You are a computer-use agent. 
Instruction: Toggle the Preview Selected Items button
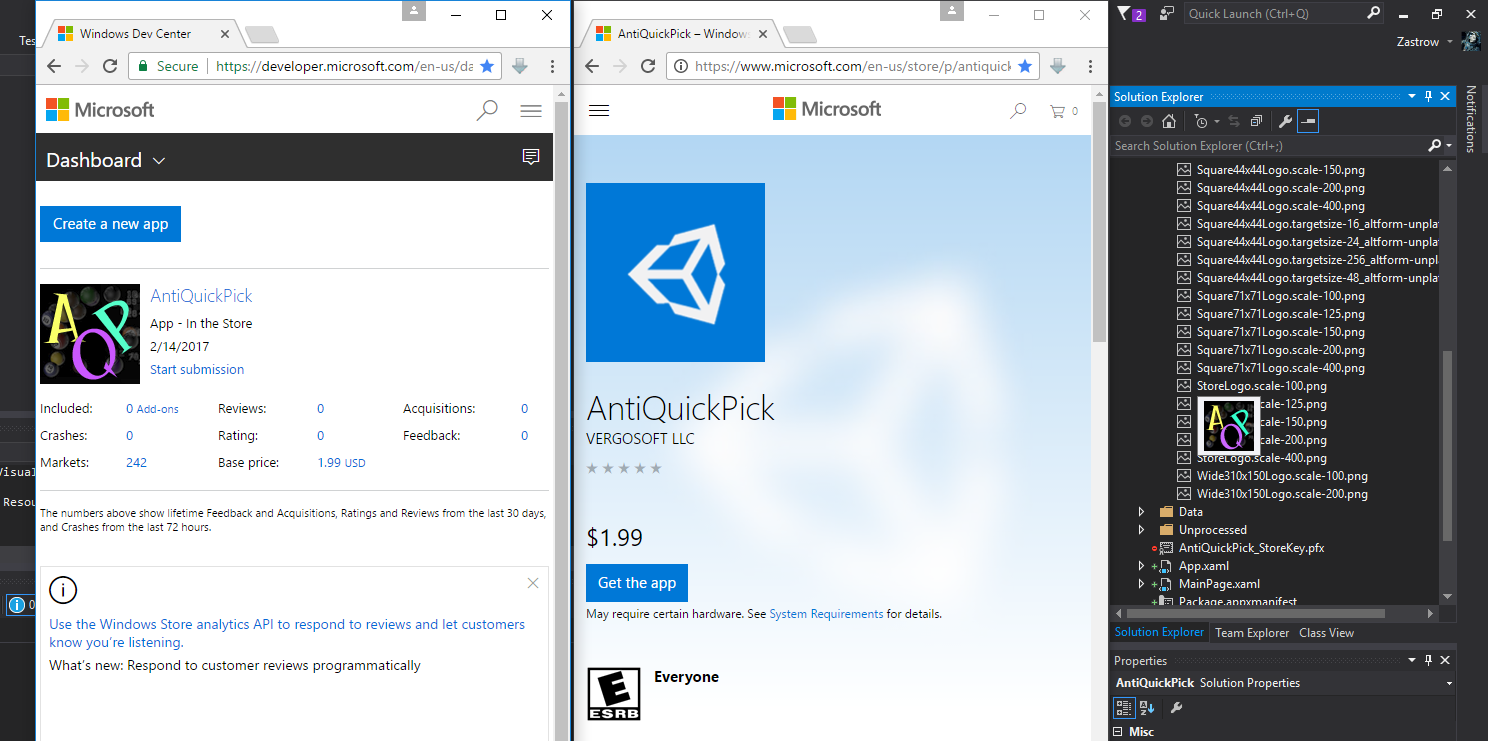tap(1308, 121)
